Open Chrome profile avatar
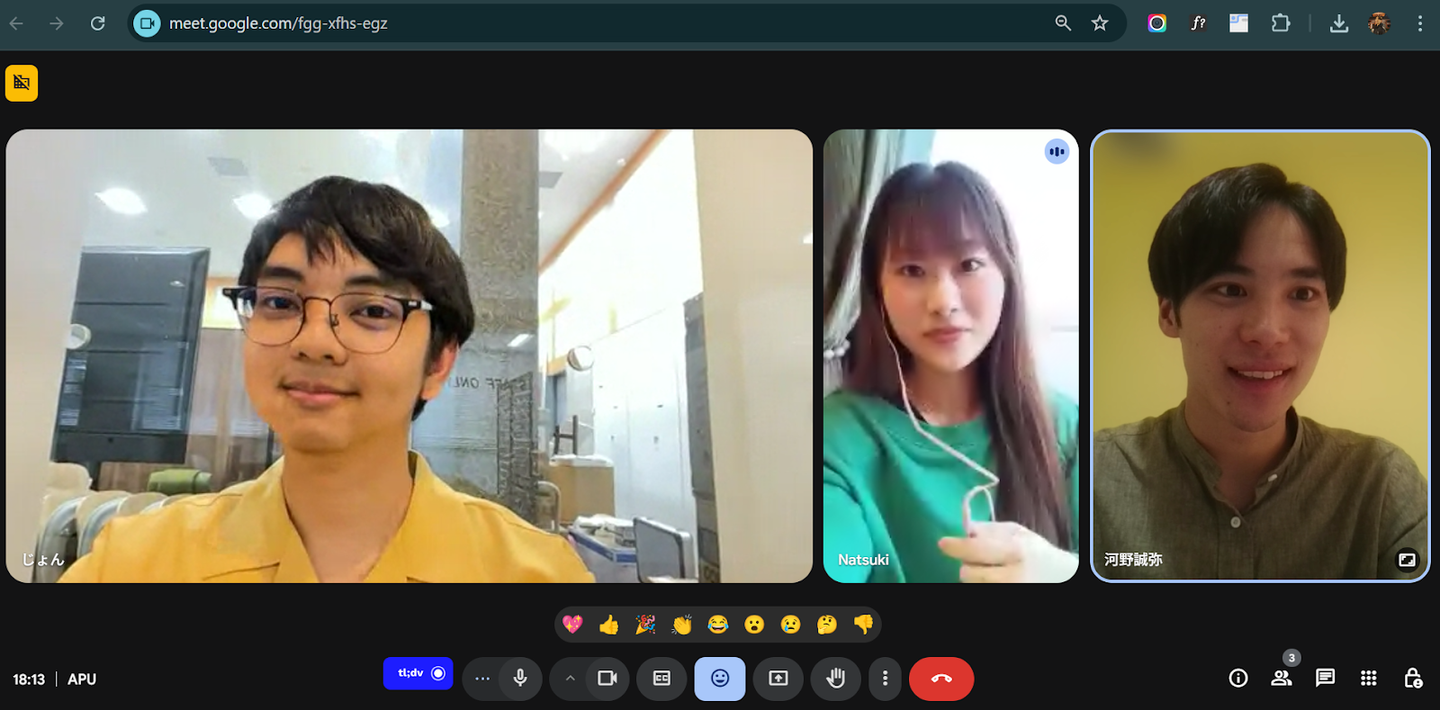The height and width of the screenshot is (710, 1440). (1380, 23)
